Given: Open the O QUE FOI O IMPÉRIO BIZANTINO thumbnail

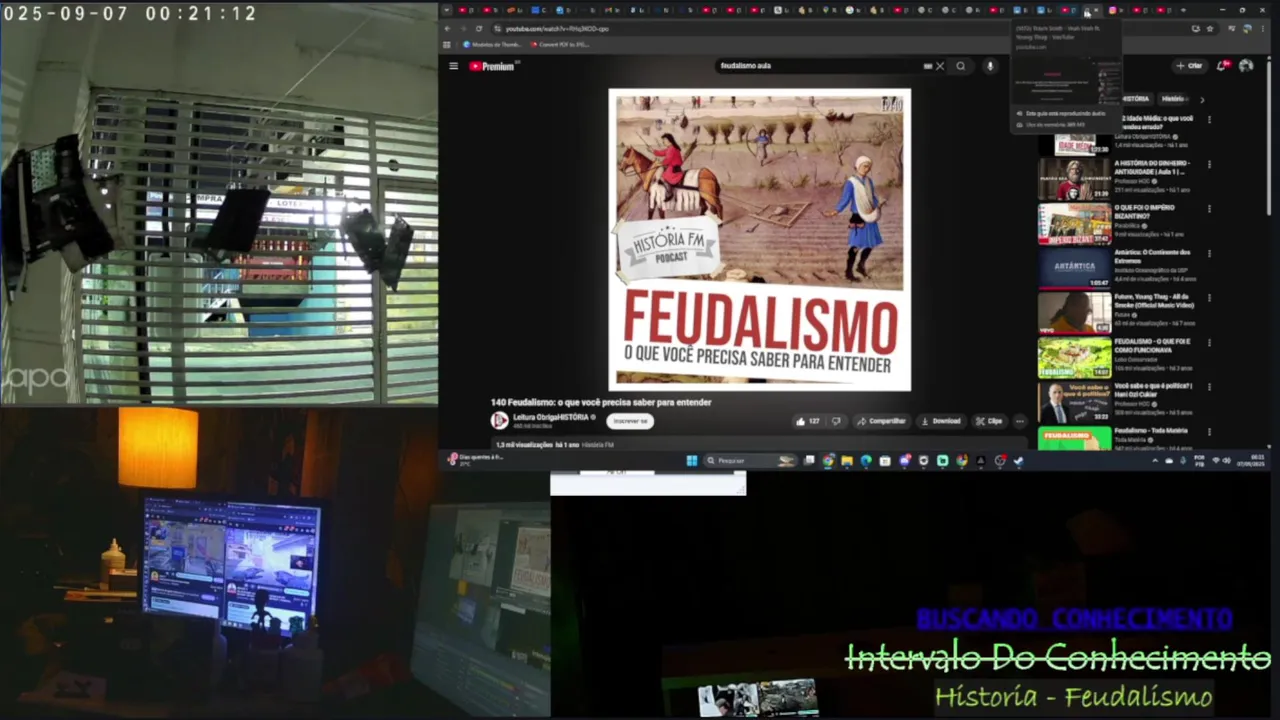Looking at the screenshot, I should click(1074, 224).
